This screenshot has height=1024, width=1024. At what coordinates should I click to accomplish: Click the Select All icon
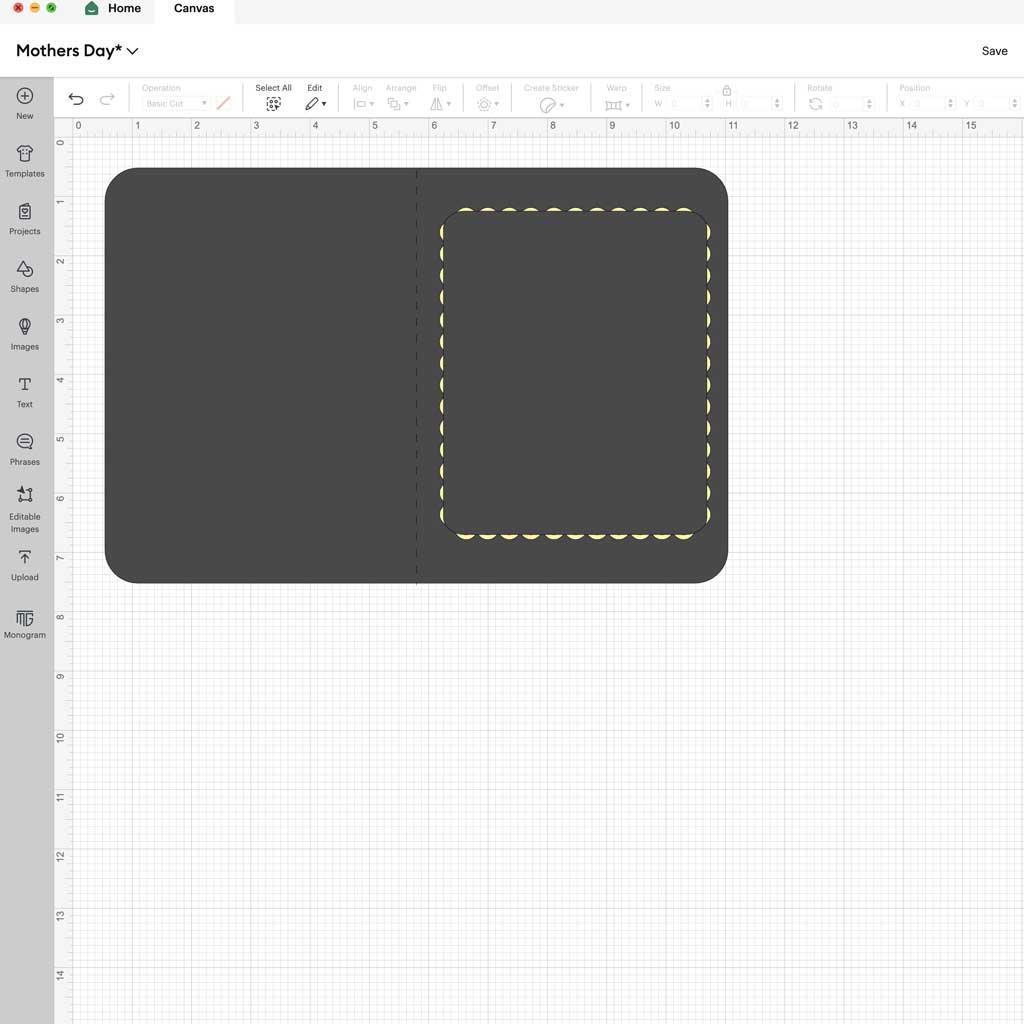click(274, 104)
